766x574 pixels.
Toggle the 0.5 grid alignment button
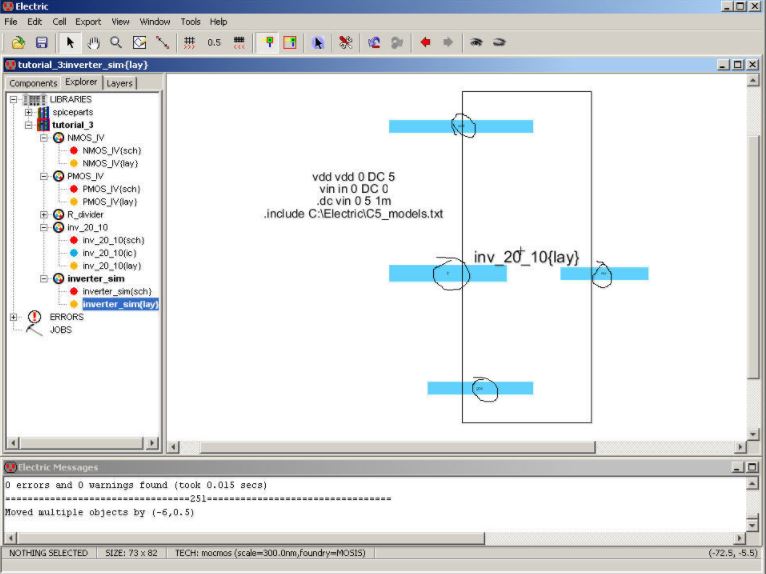tap(214, 42)
